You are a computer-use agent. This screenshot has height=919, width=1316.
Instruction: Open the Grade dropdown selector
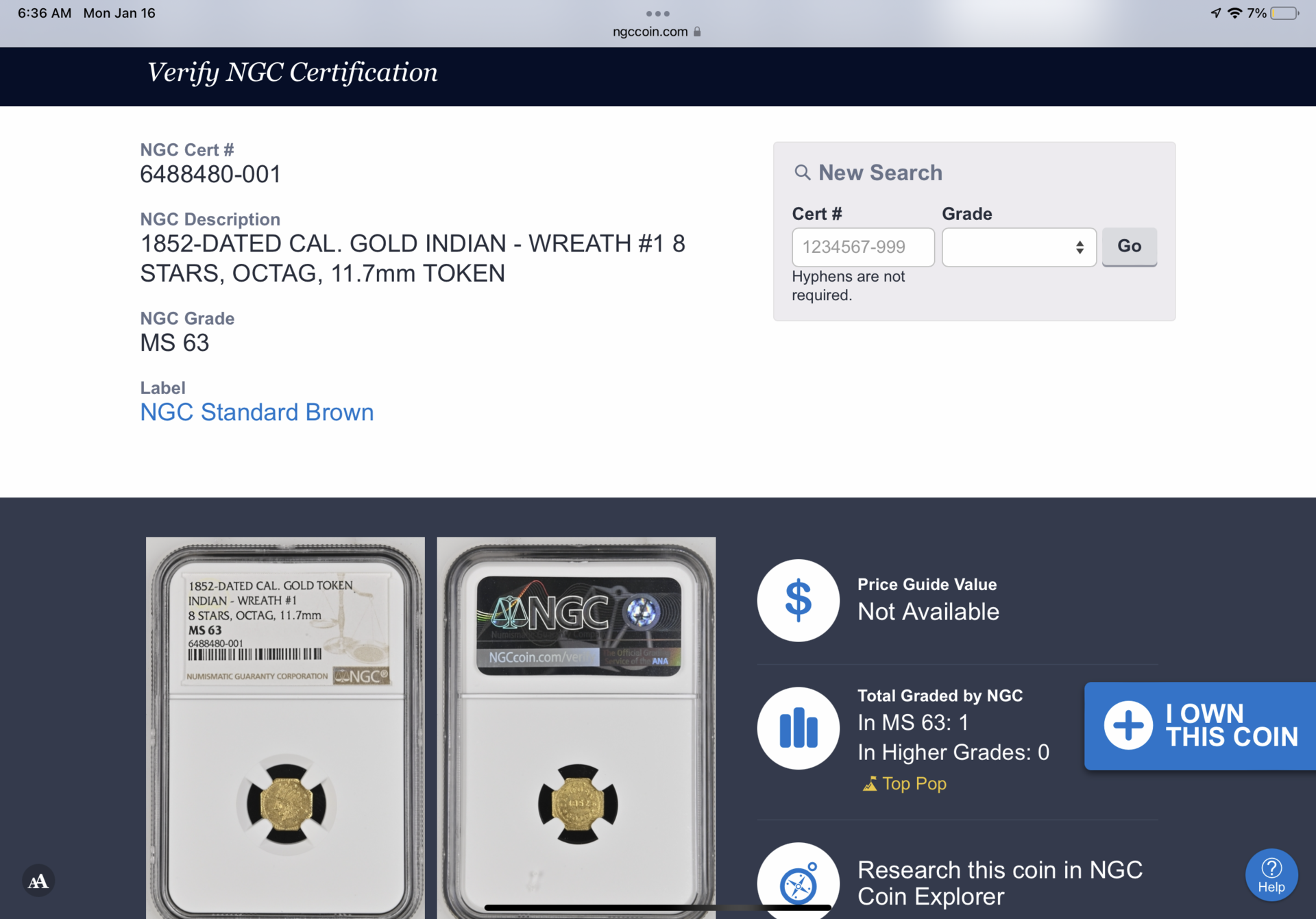[1019, 247]
